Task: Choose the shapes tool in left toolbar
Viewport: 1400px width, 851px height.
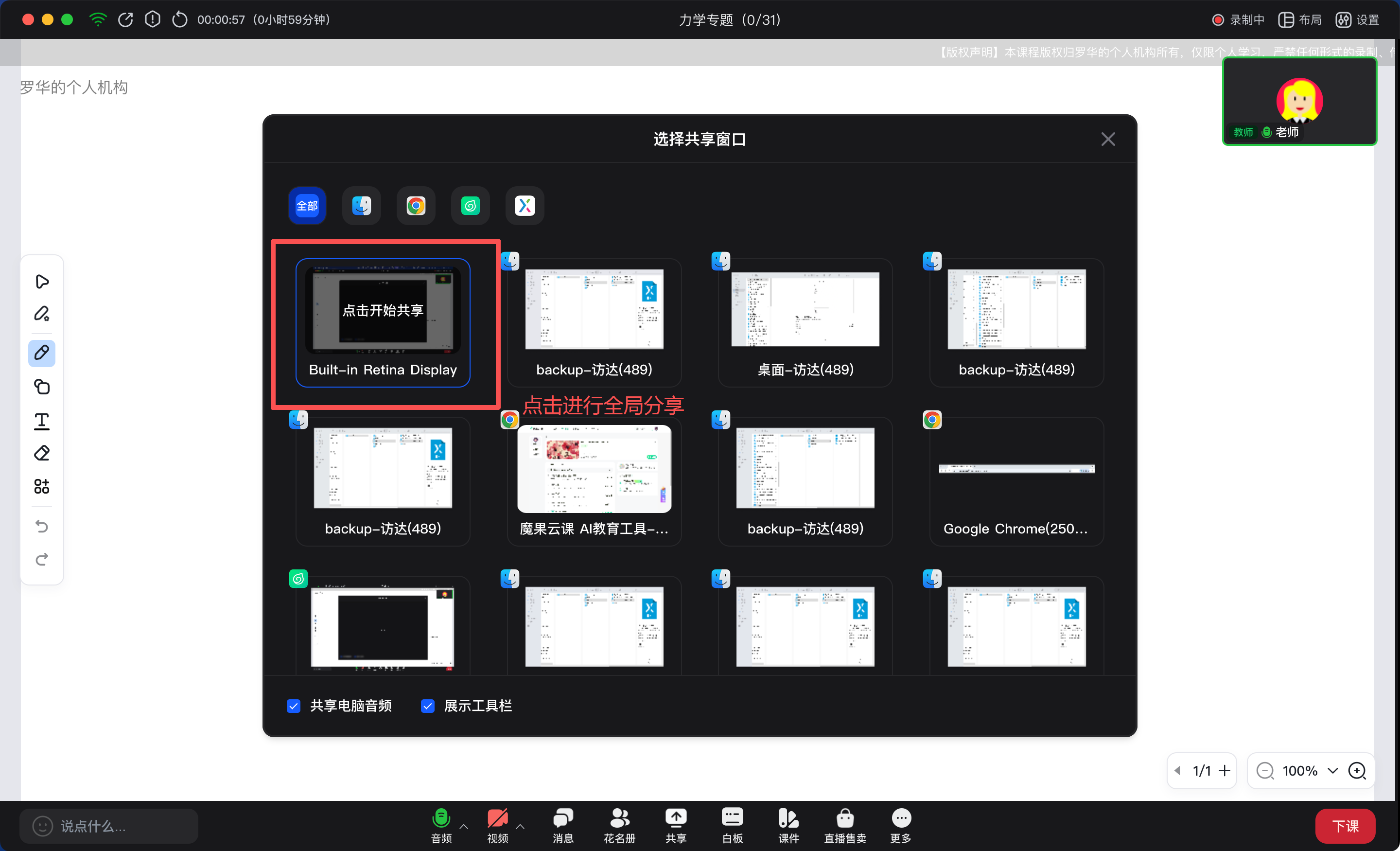Action: coord(41,387)
